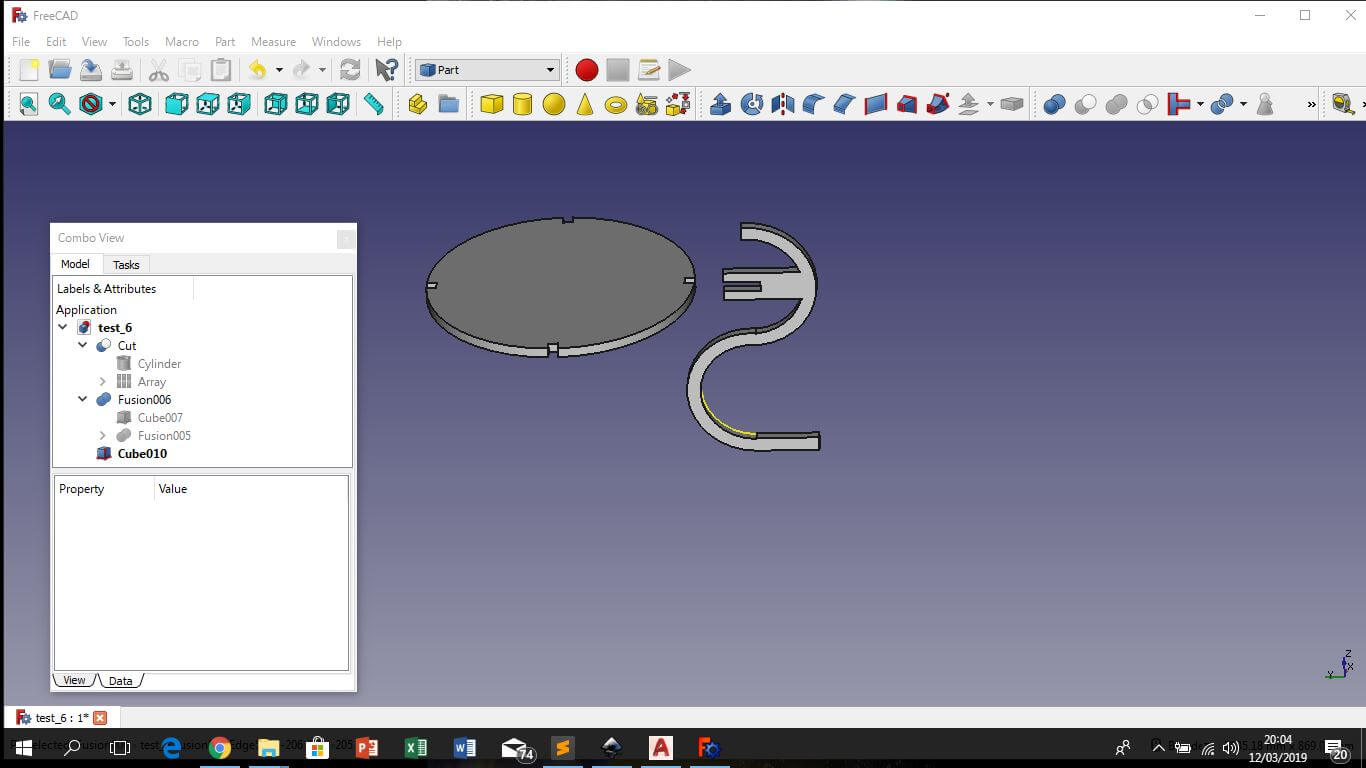This screenshot has height=768, width=1366.
Task: Measure distance with the ruler icon
Action: tap(374, 104)
